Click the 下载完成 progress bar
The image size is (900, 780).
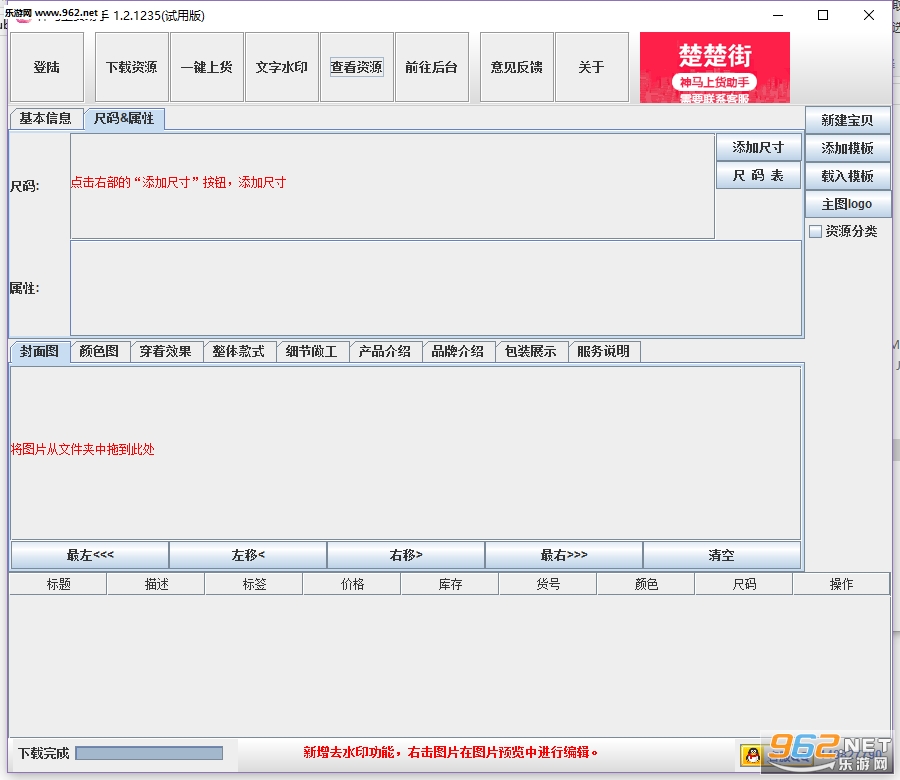(149, 753)
